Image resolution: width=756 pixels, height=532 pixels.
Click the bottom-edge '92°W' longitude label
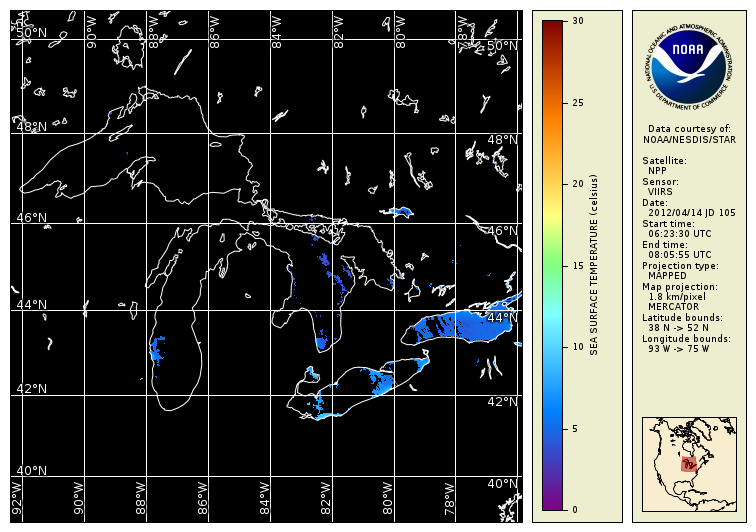[16, 498]
